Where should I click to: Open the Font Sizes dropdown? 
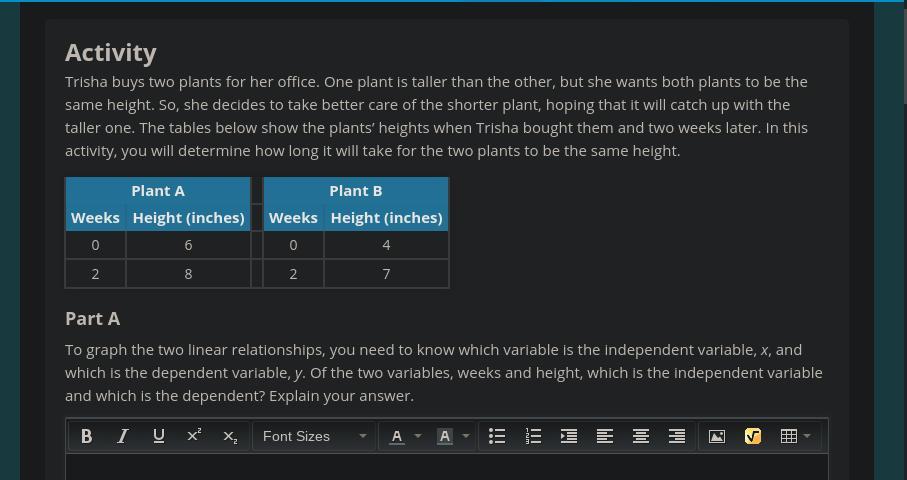pos(314,436)
